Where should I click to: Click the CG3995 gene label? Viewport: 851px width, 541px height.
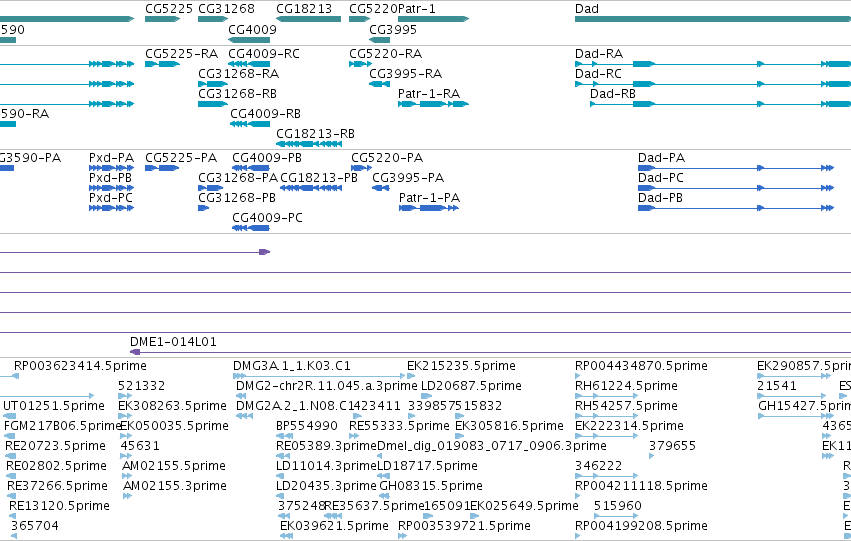click(x=393, y=29)
